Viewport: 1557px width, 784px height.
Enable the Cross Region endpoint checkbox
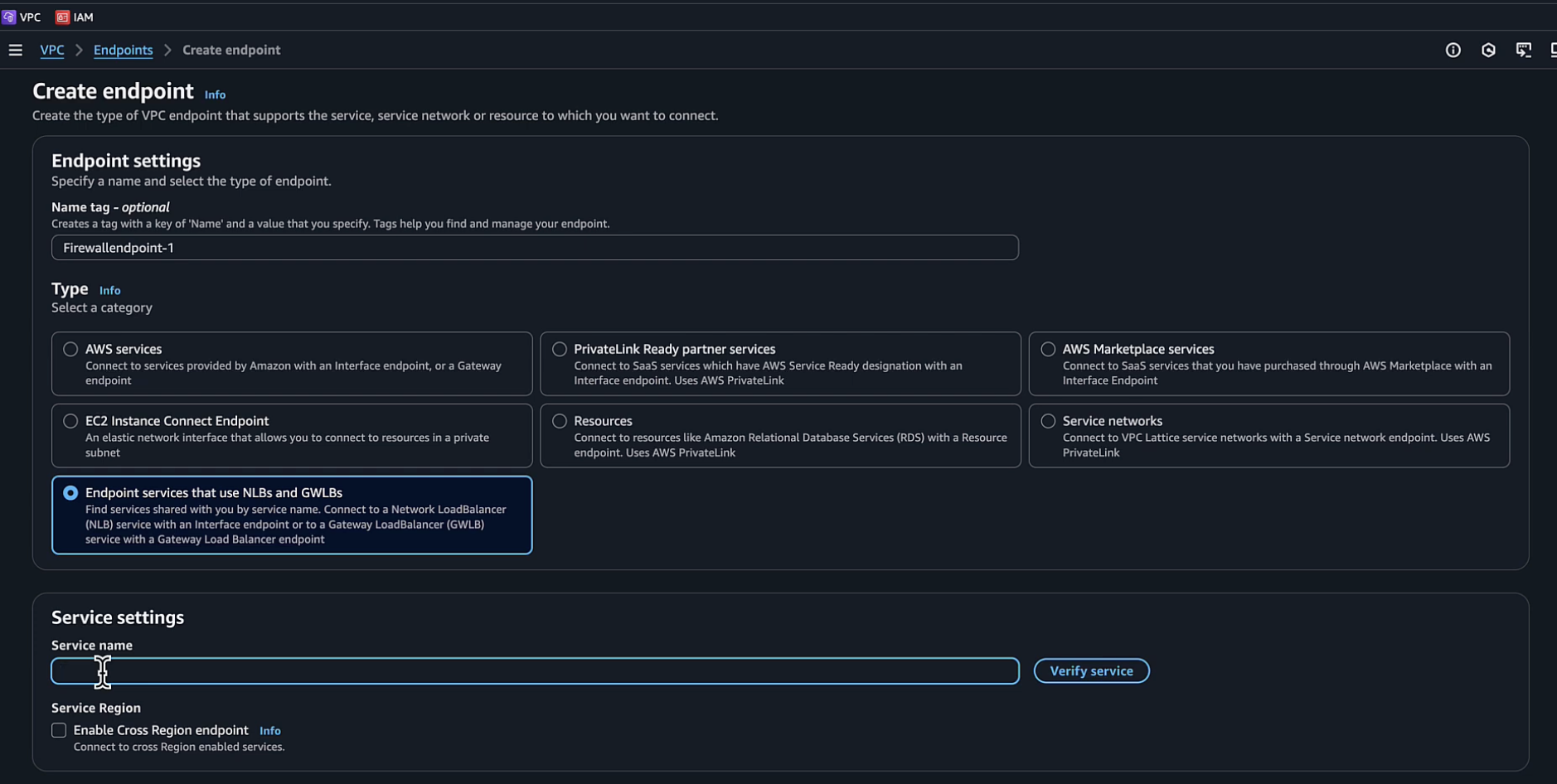coord(59,730)
